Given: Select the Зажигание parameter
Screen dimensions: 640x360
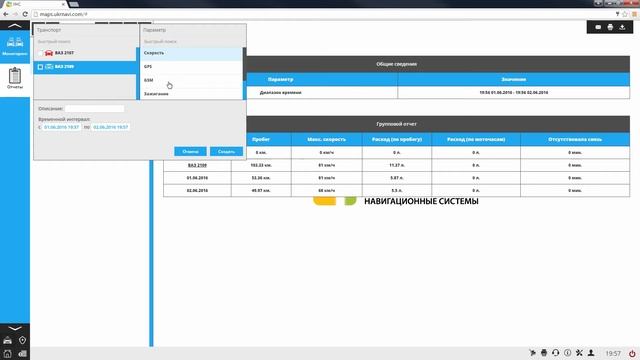Looking at the screenshot, I should pos(191,94).
